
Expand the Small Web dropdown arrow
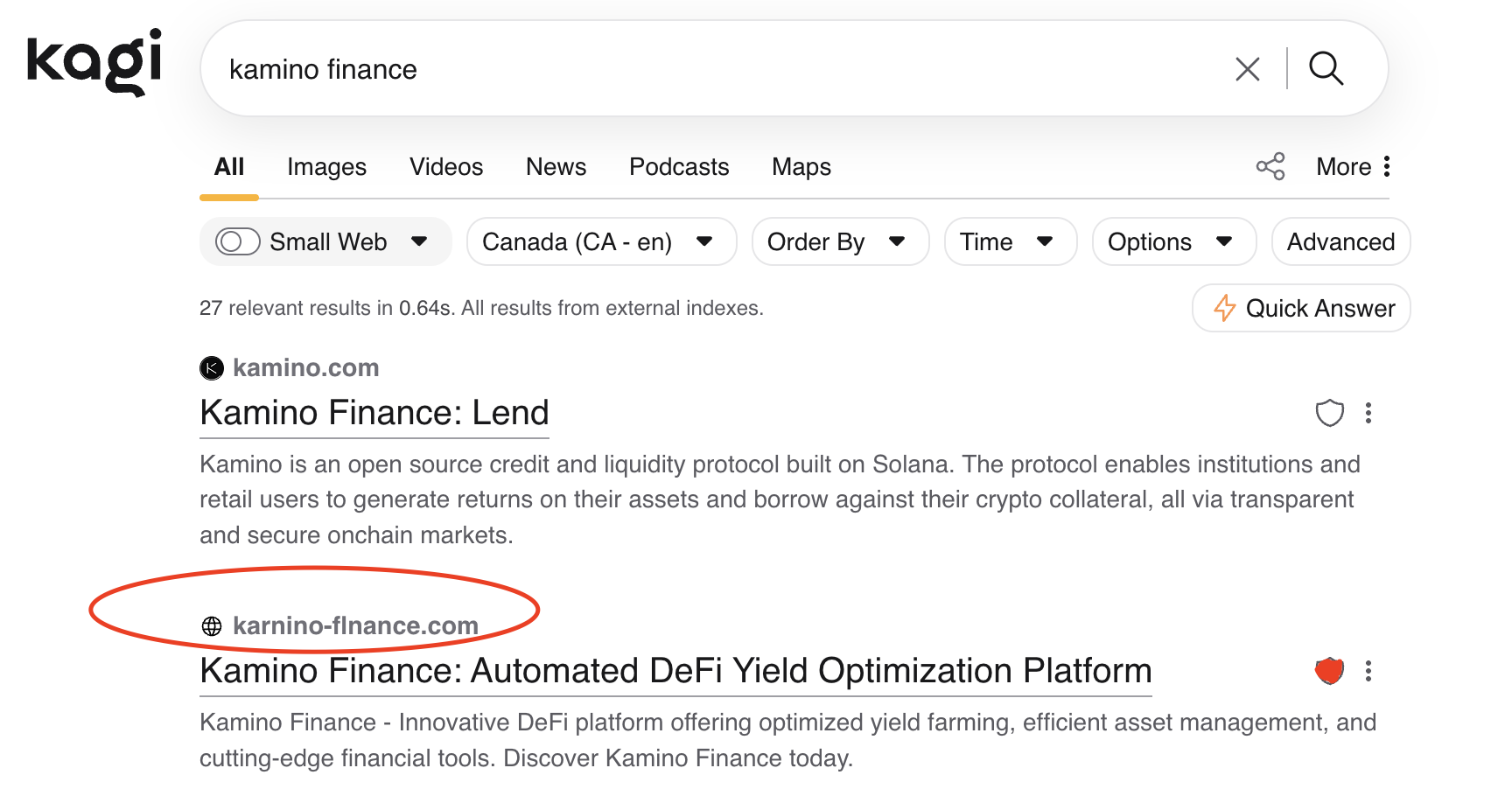point(419,241)
